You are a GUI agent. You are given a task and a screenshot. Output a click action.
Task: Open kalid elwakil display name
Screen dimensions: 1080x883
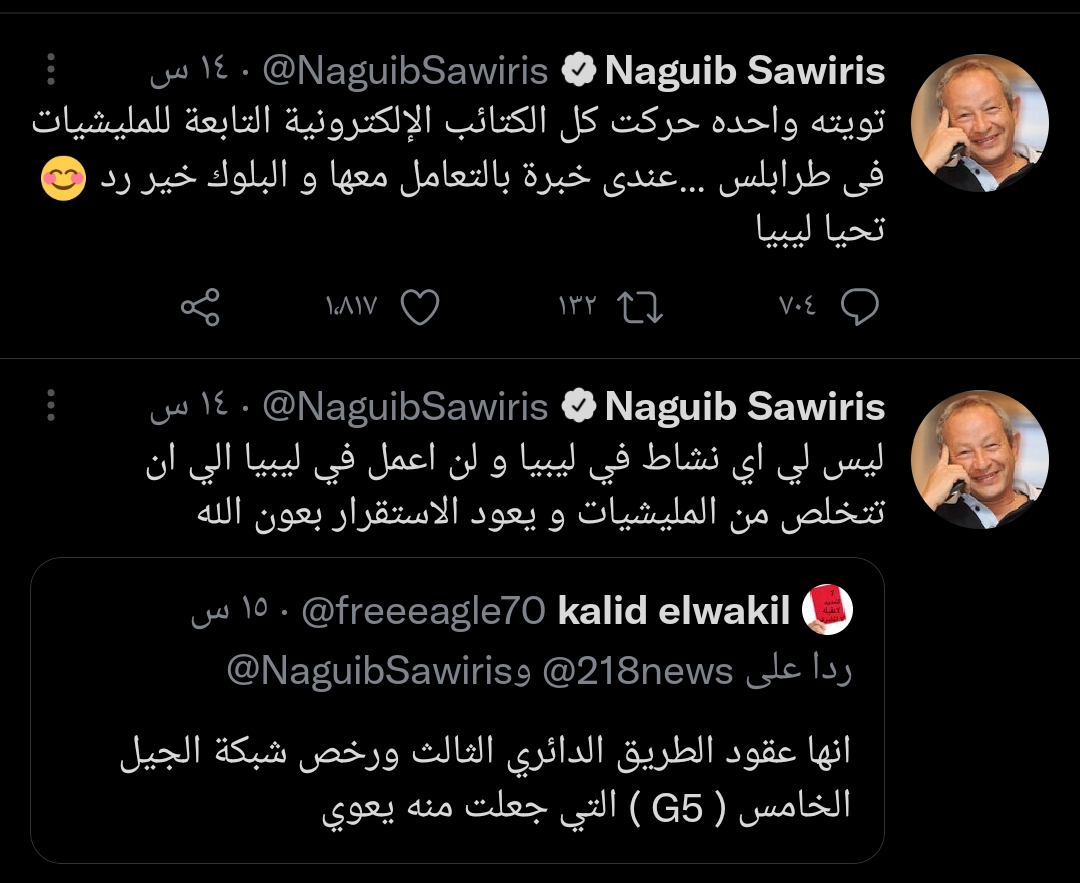[674, 610]
